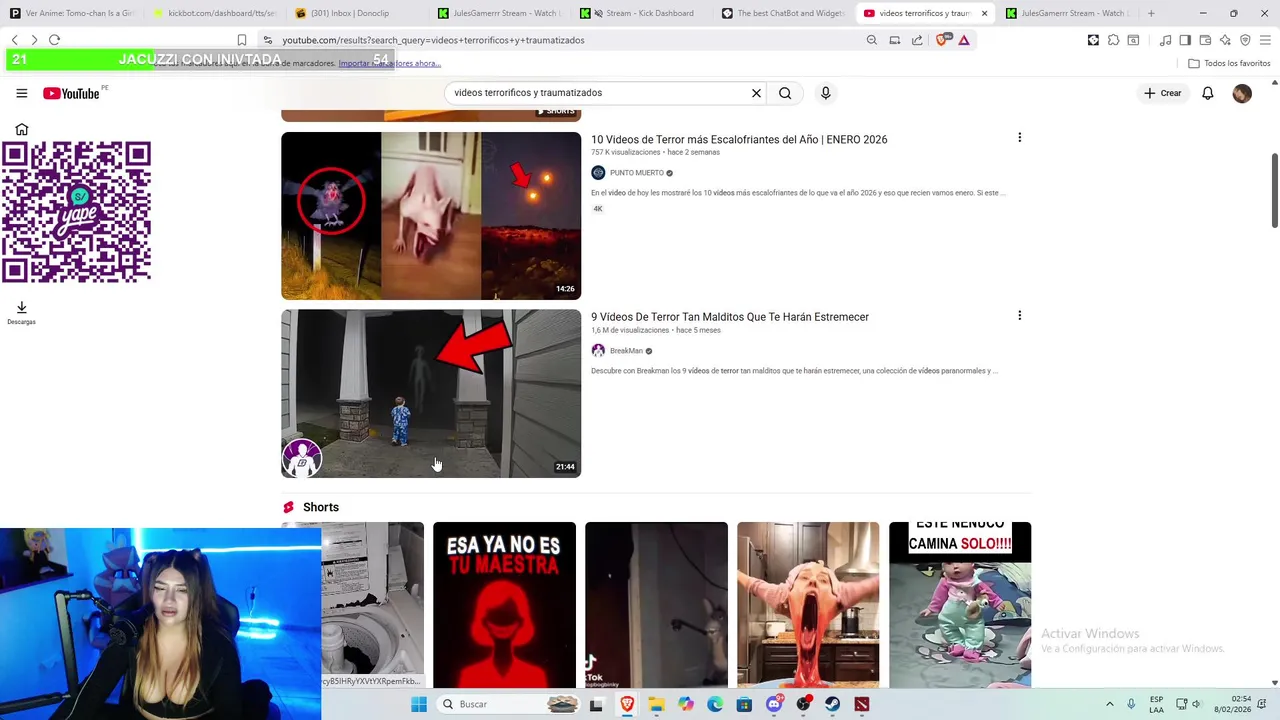Open the BreakMan channel avatar icon
The image size is (1280, 720).
tap(598, 351)
